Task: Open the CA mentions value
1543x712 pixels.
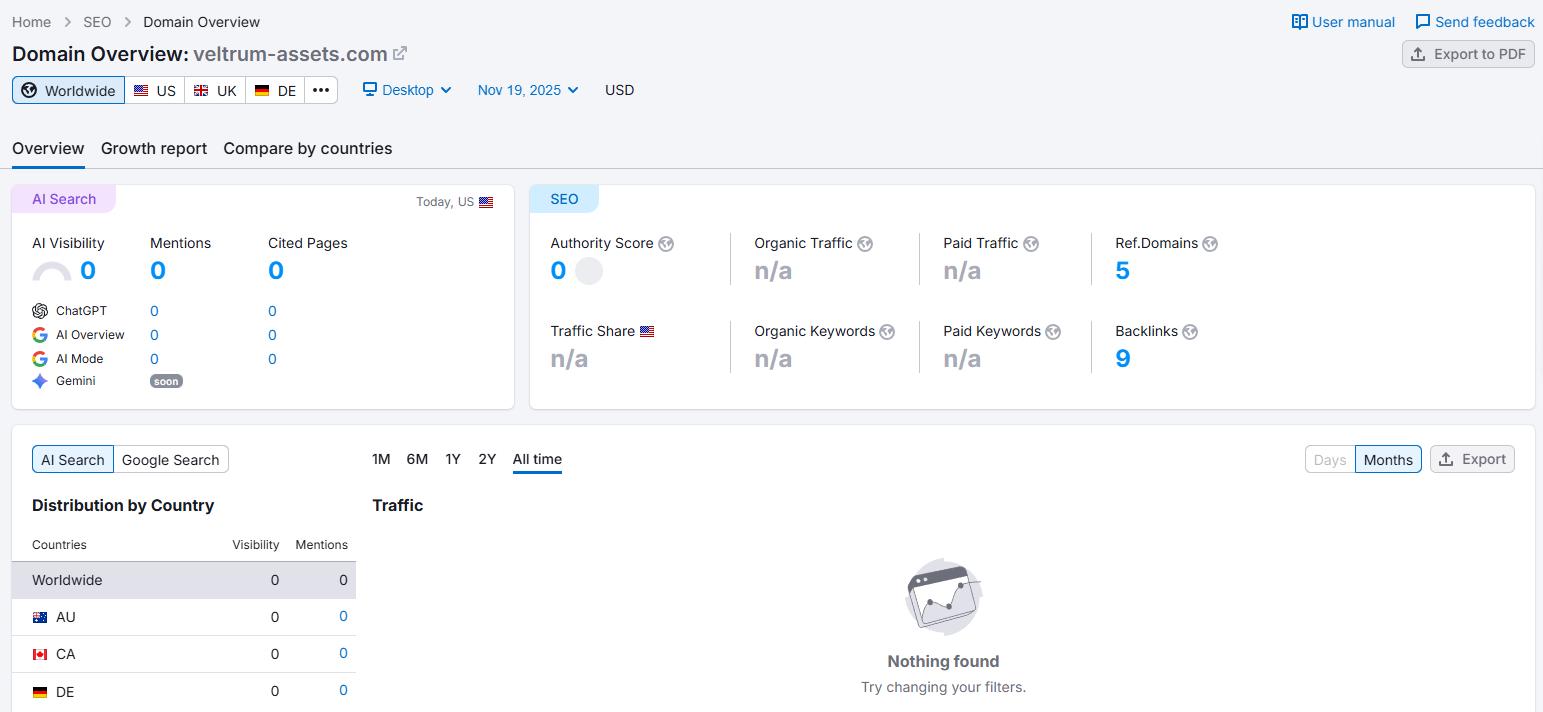Action: 343,653
